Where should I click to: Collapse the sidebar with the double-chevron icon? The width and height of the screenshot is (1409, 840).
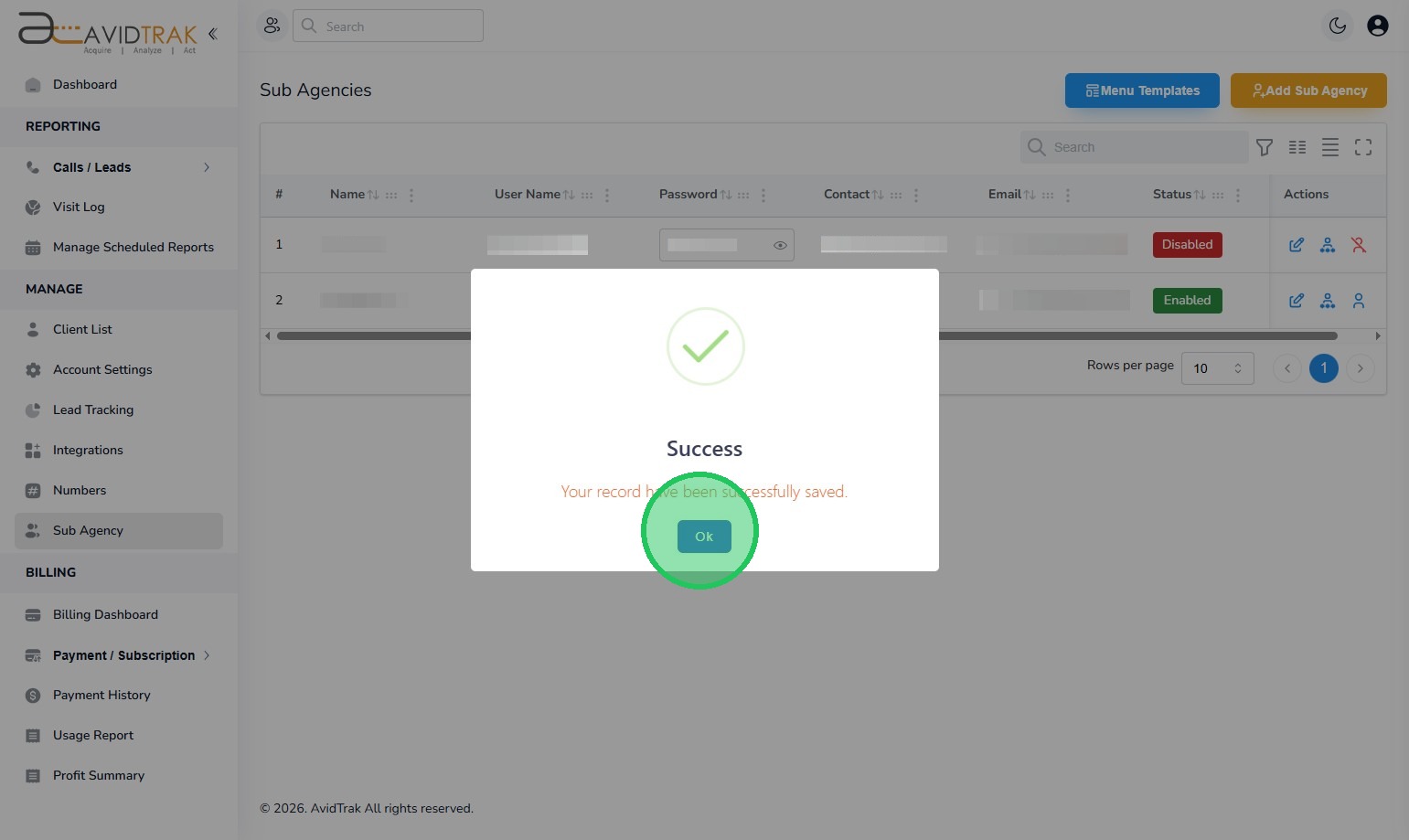coord(212,34)
